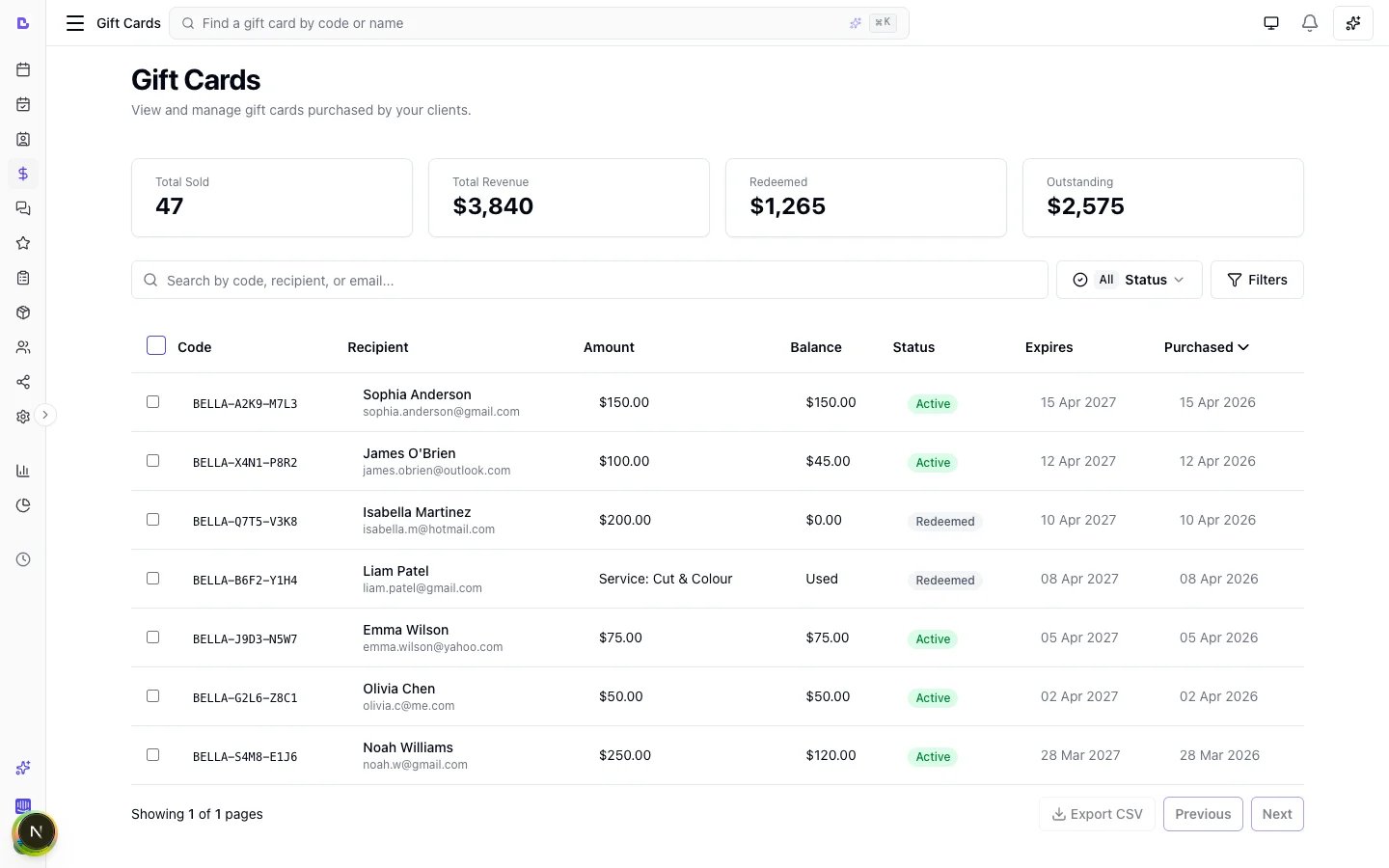Tick the Noah Williams row checkbox
Screen dimensions: 1389x868
(152, 754)
